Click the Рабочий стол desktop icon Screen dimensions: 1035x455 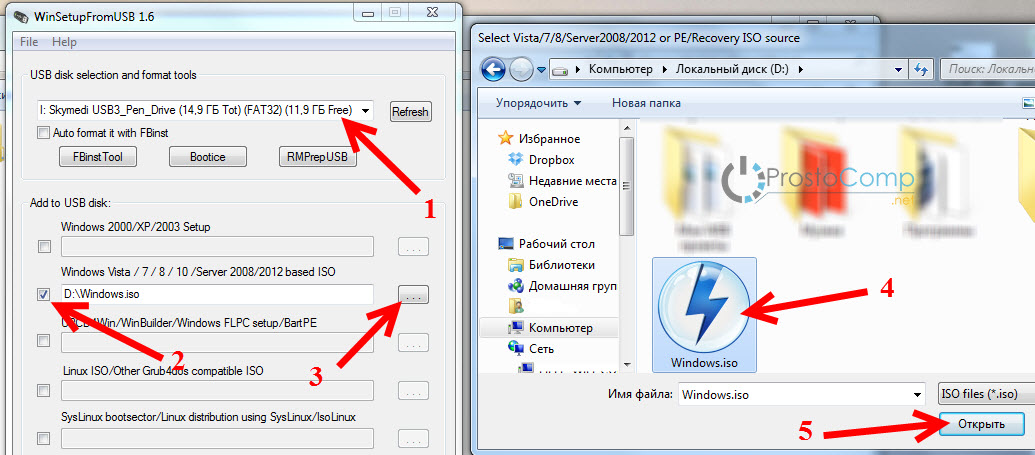506,244
